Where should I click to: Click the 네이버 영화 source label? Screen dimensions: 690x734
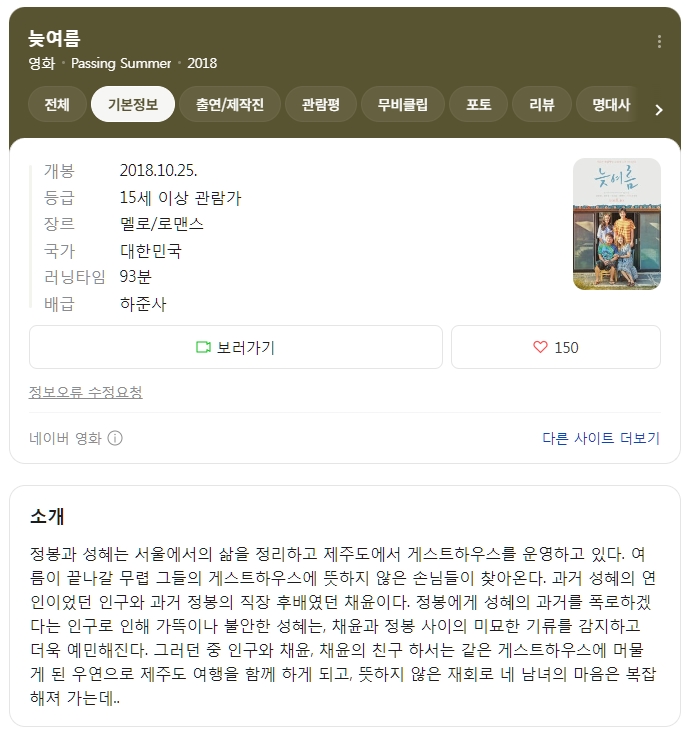[x=65, y=438]
